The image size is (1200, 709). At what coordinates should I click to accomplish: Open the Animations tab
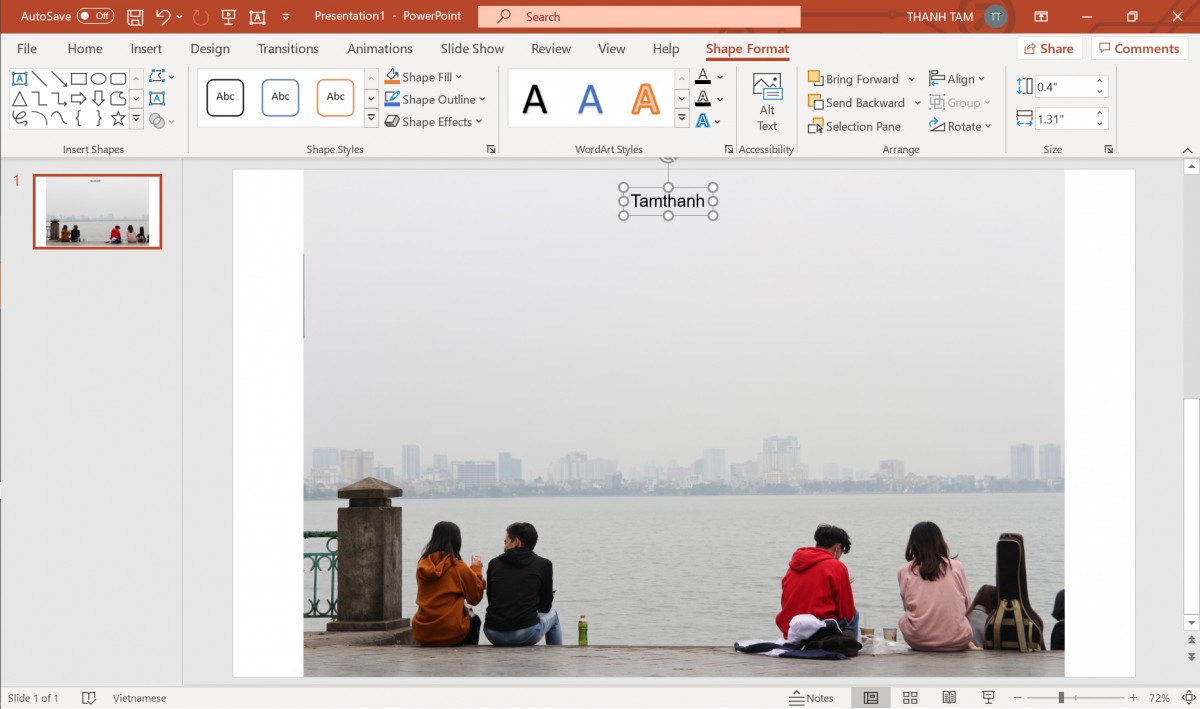click(379, 49)
